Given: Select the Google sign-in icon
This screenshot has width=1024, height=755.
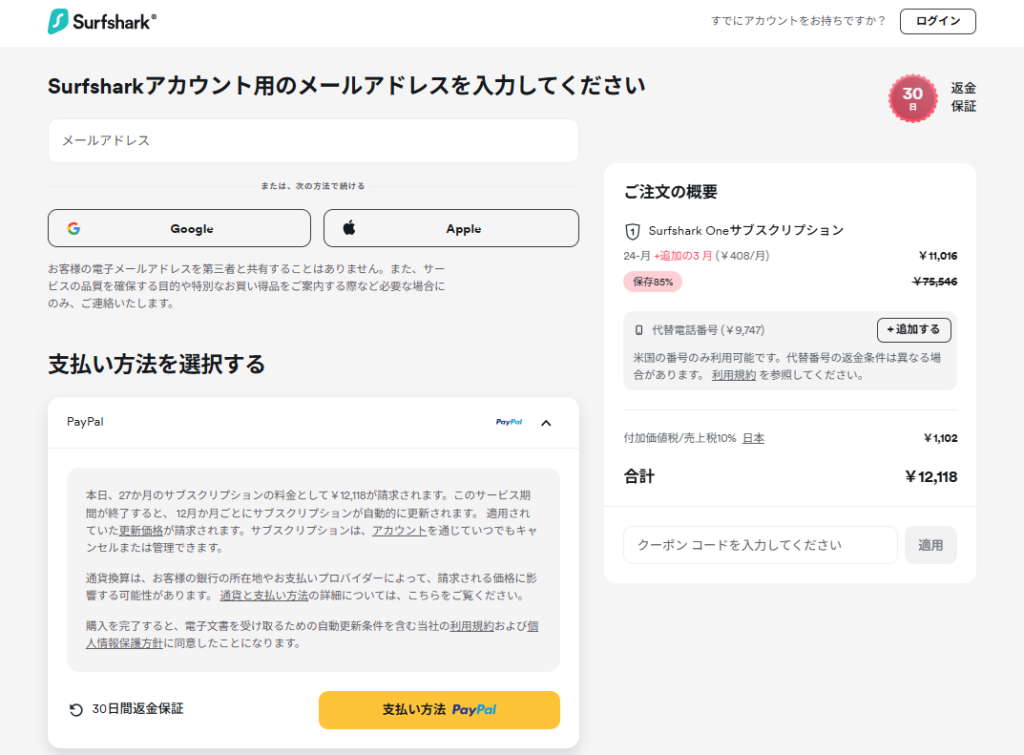Looking at the screenshot, I should 76,228.
